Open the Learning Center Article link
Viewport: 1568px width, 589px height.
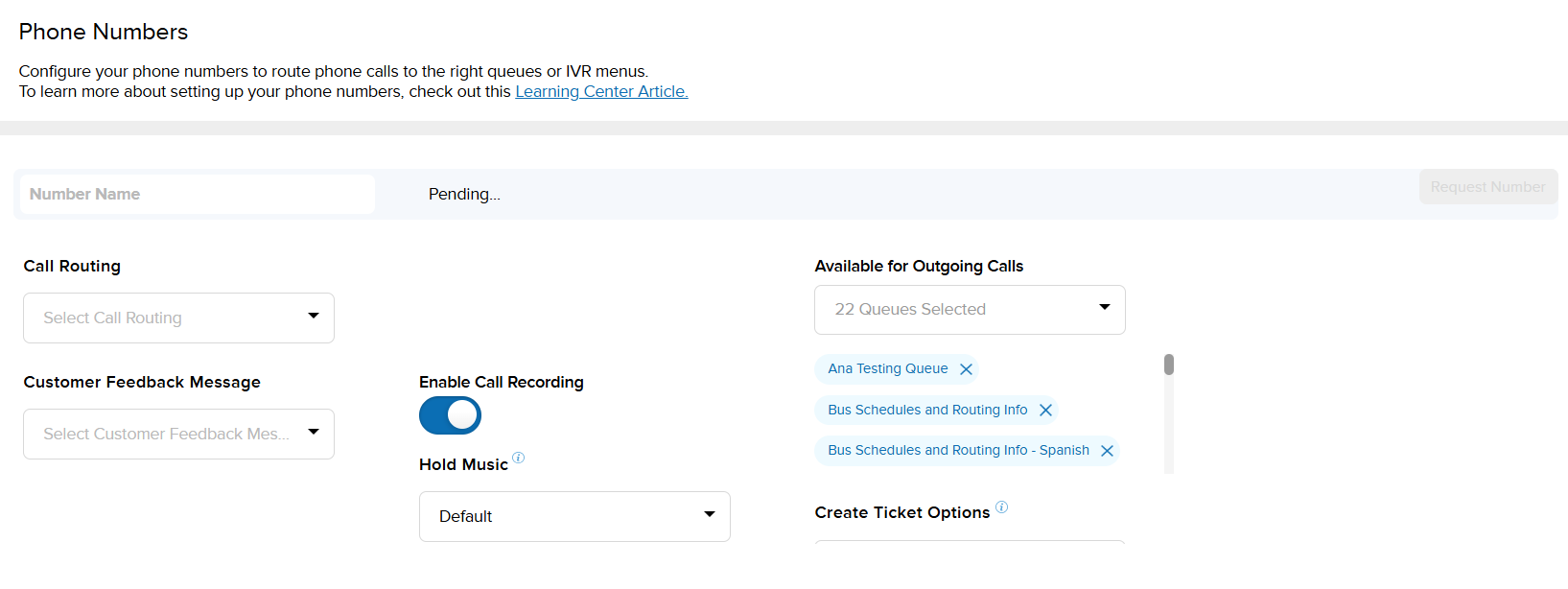pos(601,92)
